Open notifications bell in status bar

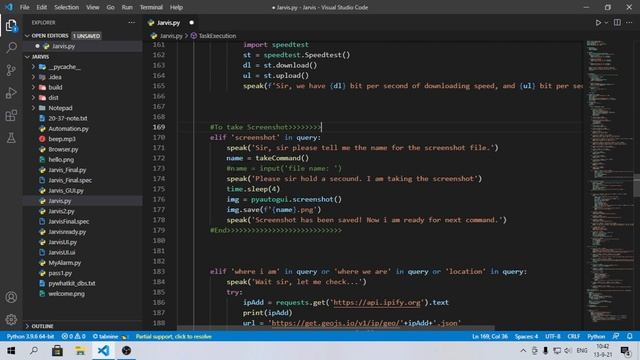tap(630, 336)
